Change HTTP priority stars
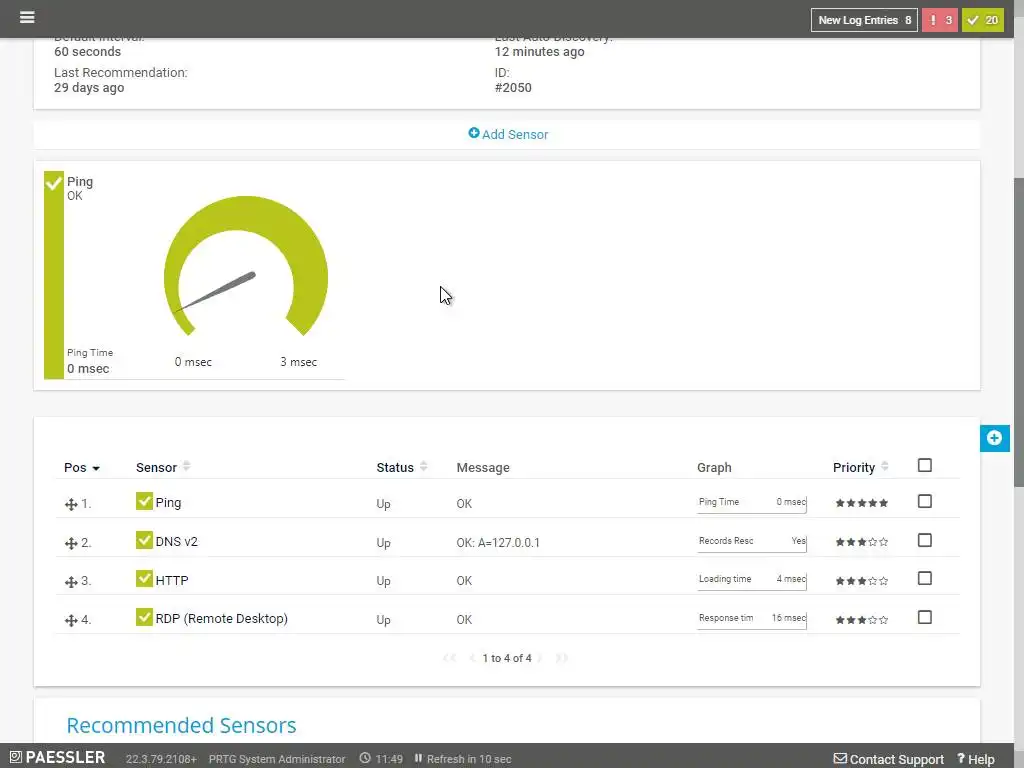This screenshot has height=768, width=1024. click(861, 581)
